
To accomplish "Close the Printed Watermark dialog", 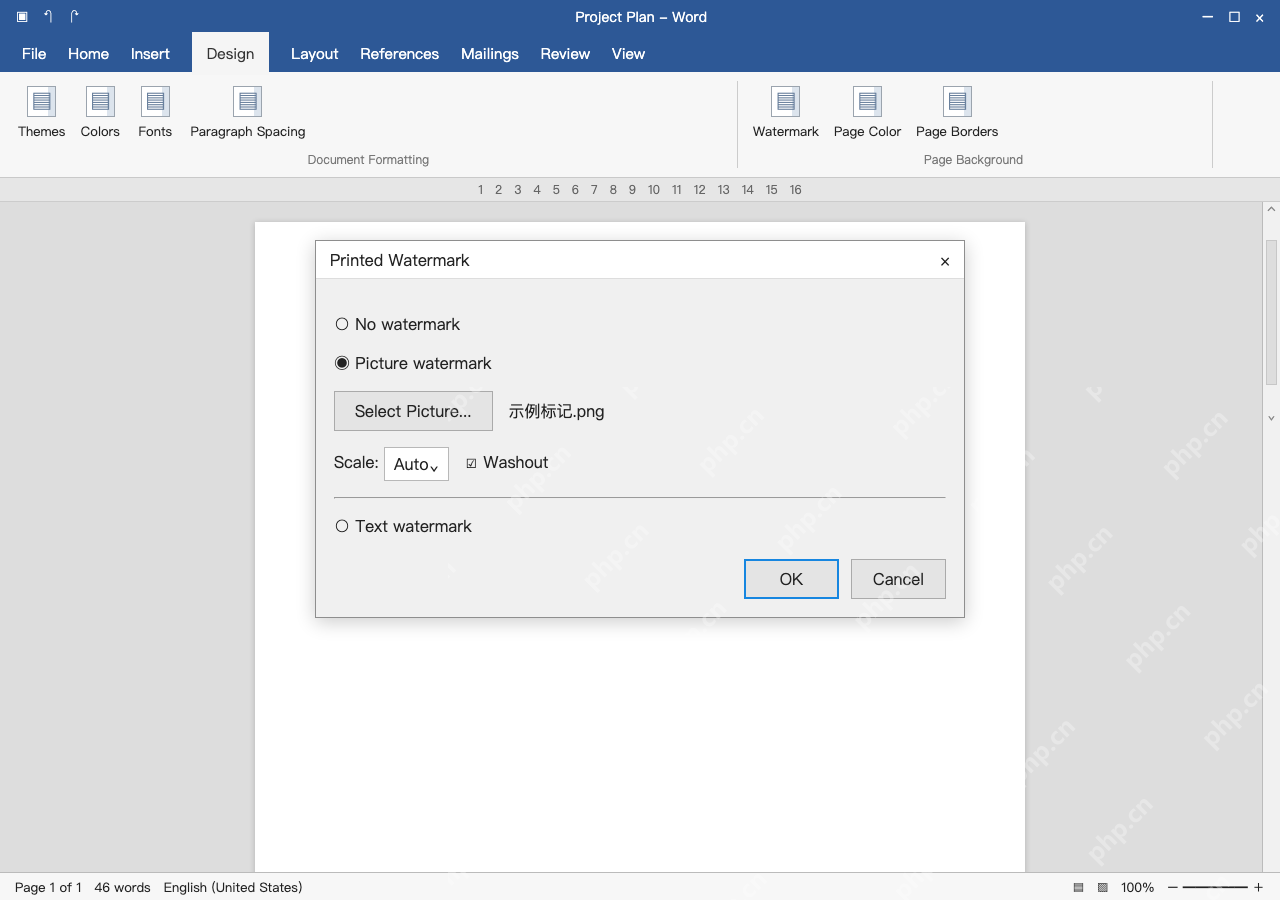I will (945, 261).
